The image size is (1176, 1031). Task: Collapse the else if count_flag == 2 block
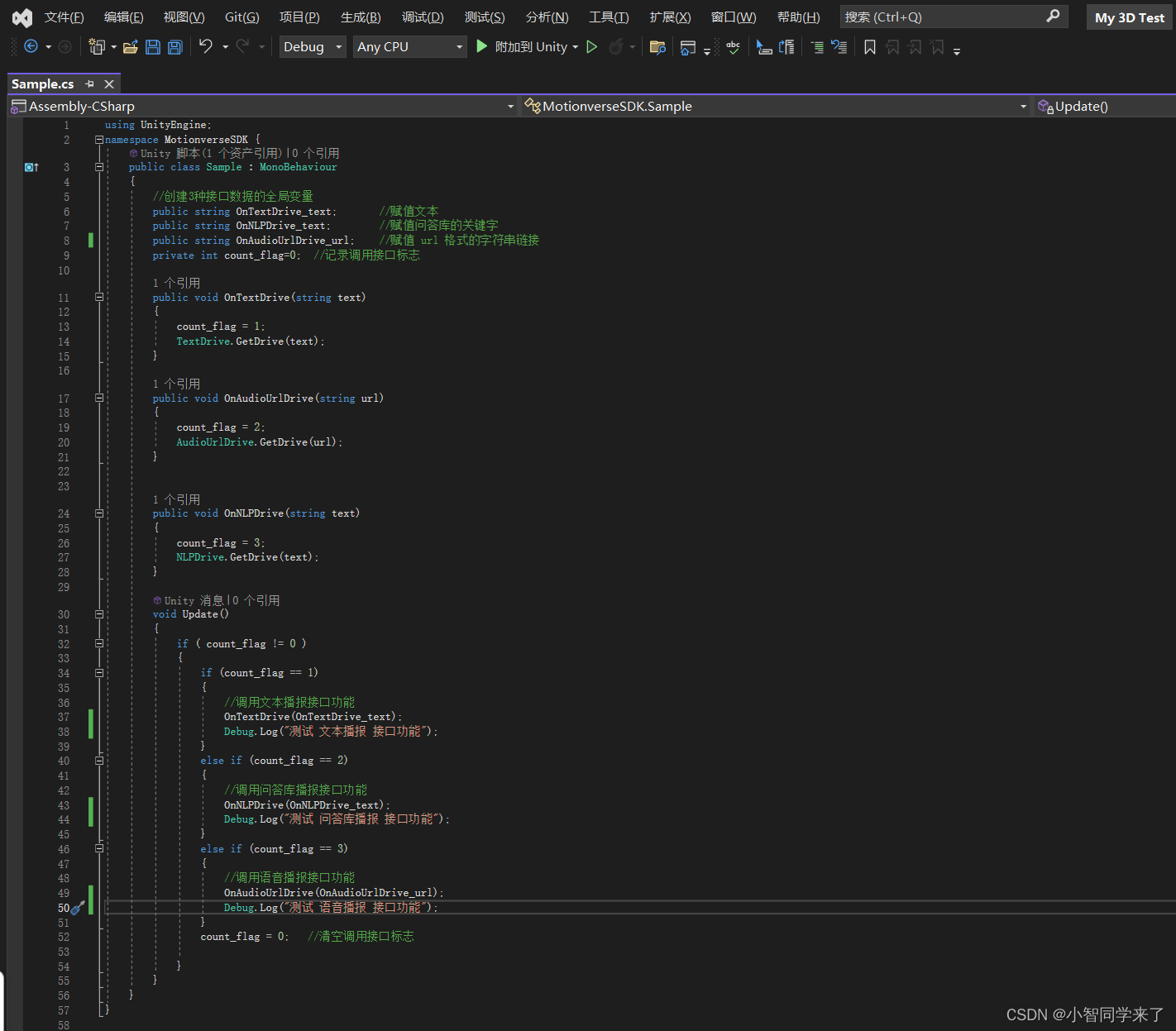(x=99, y=761)
